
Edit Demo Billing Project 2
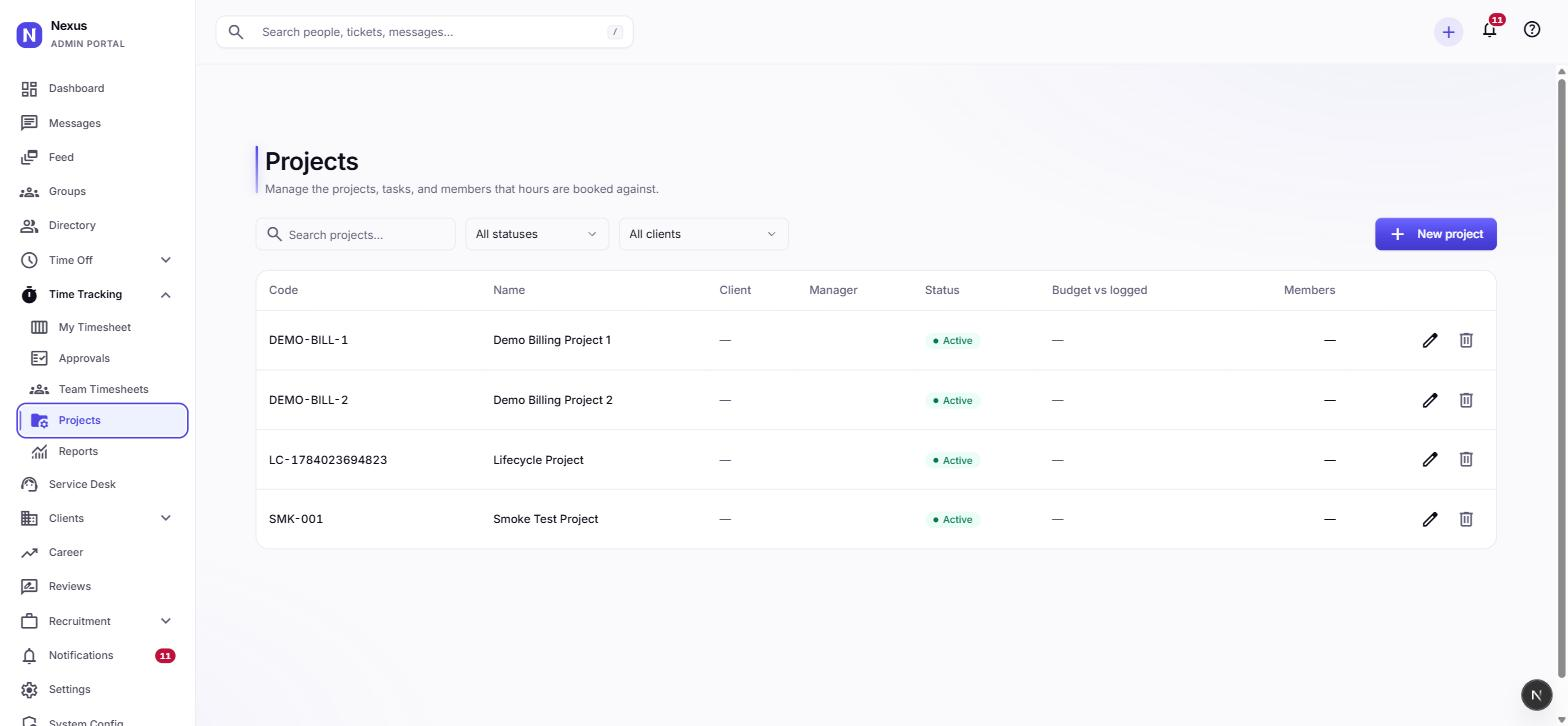(1430, 400)
